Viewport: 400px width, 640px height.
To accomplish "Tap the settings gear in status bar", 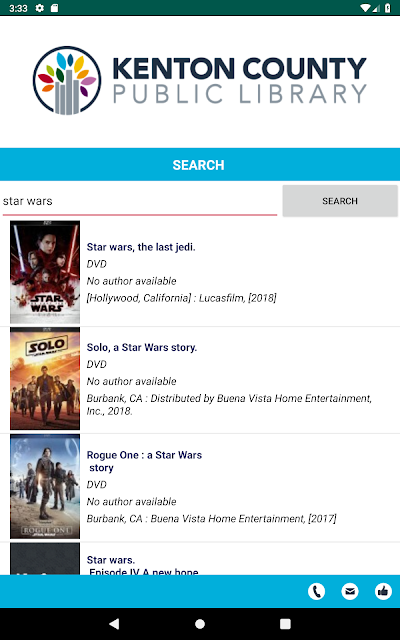I will pyautogui.click(x=40, y=8).
